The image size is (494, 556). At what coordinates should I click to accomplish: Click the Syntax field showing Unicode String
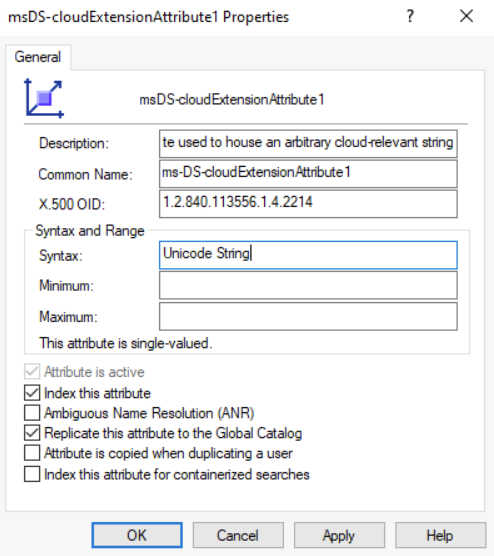(x=308, y=255)
